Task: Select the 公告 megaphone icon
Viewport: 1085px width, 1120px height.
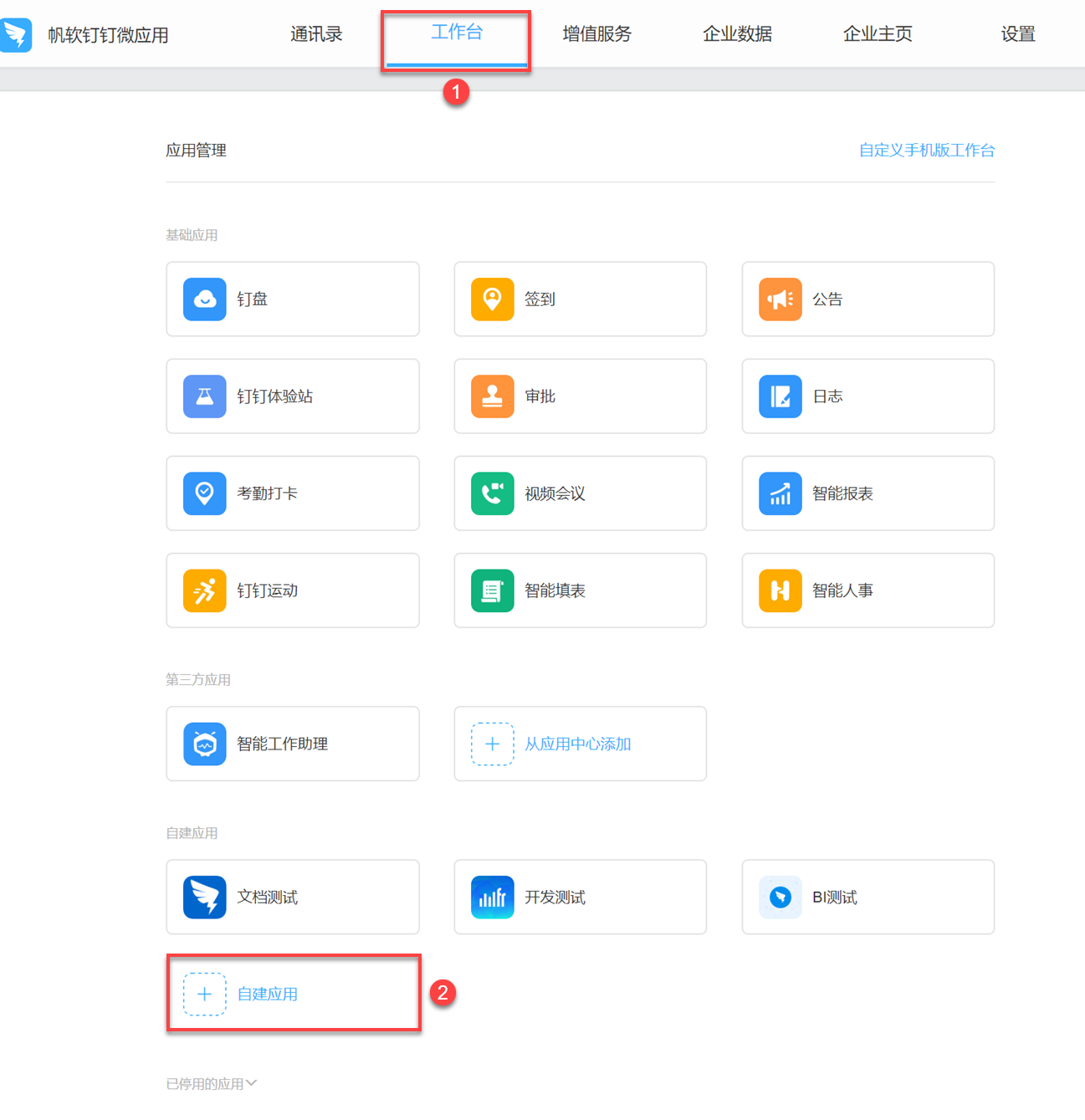Action: (x=780, y=299)
